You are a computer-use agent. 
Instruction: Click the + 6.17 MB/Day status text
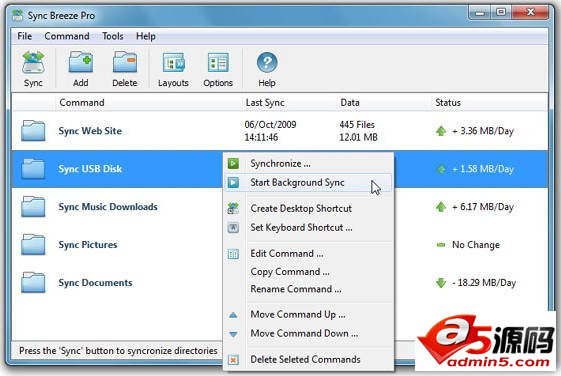pyautogui.click(x=483, y=207)
